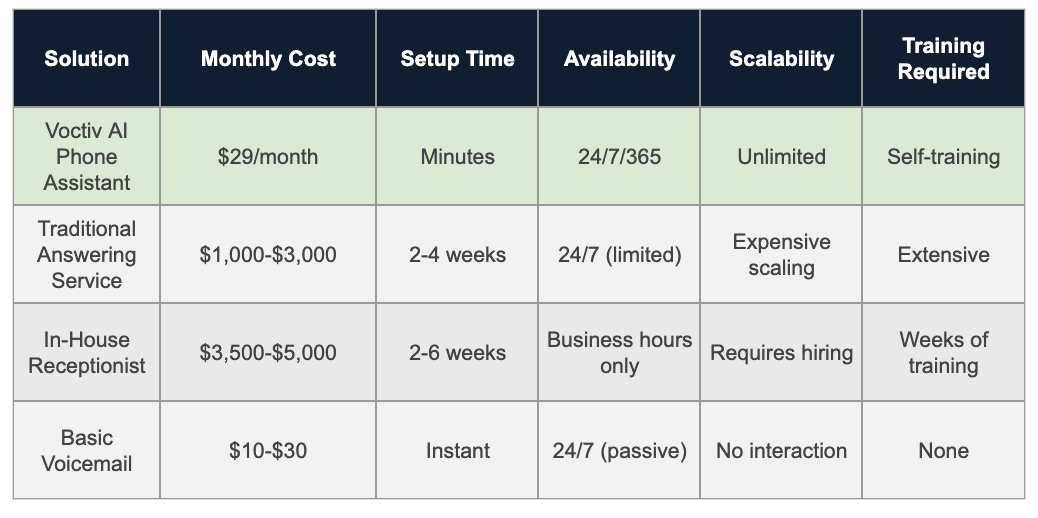Click the Solution column header
This screenshot has height=518, width=1038.
[87, 58]
